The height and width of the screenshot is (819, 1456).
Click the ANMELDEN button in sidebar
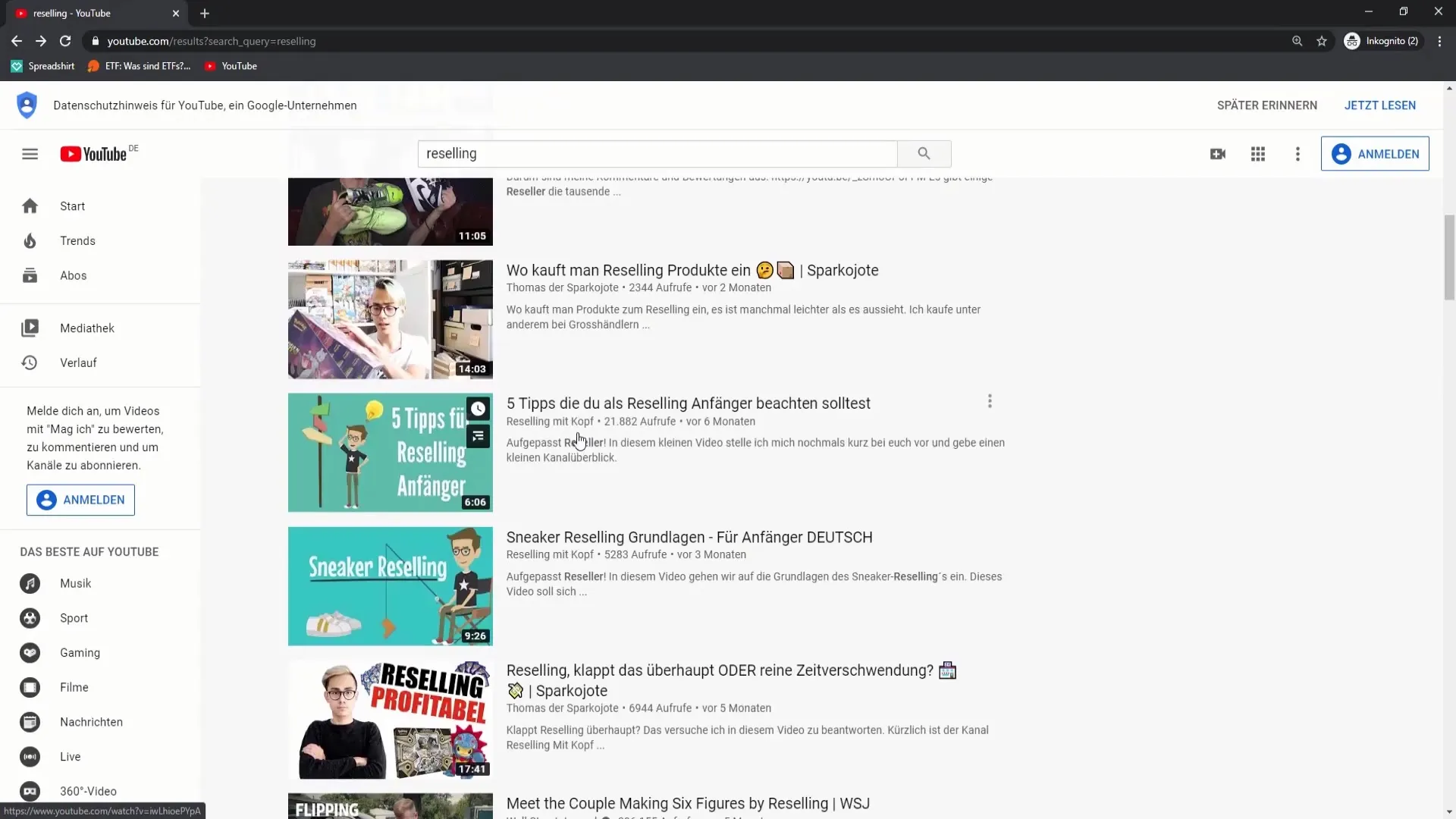click(x=80, y=500)
